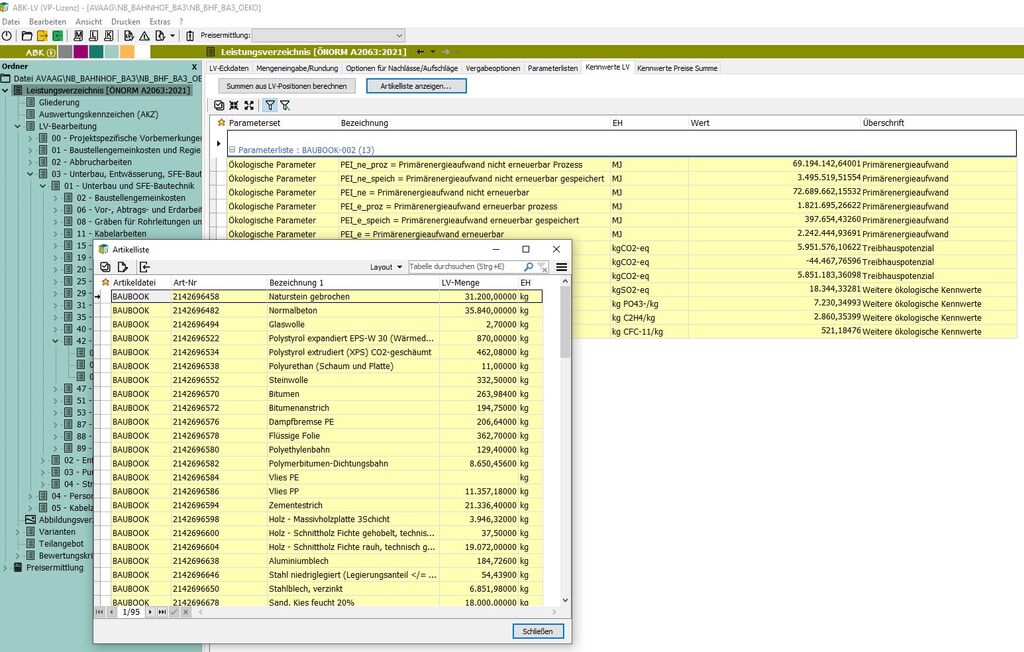
Task: Click the hamburger menu icon in Artikelliste
Action: [x=561, y=267]
